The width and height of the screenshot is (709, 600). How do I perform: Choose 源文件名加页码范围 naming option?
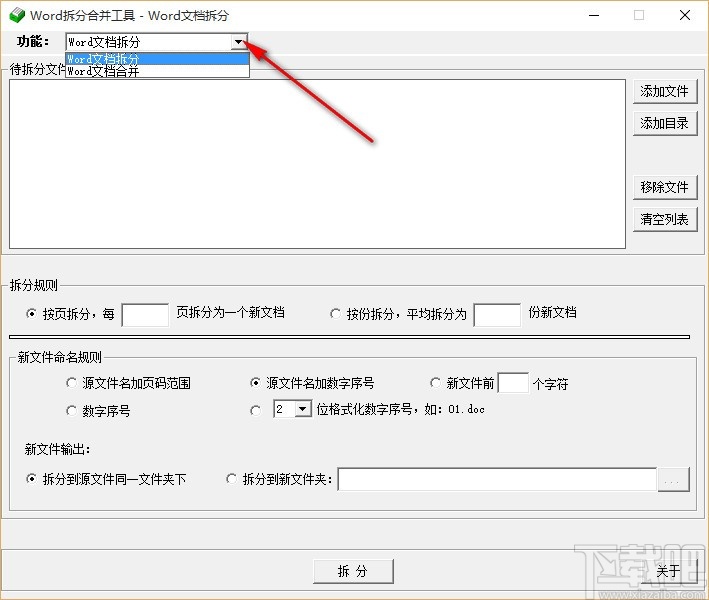[71, 383]
